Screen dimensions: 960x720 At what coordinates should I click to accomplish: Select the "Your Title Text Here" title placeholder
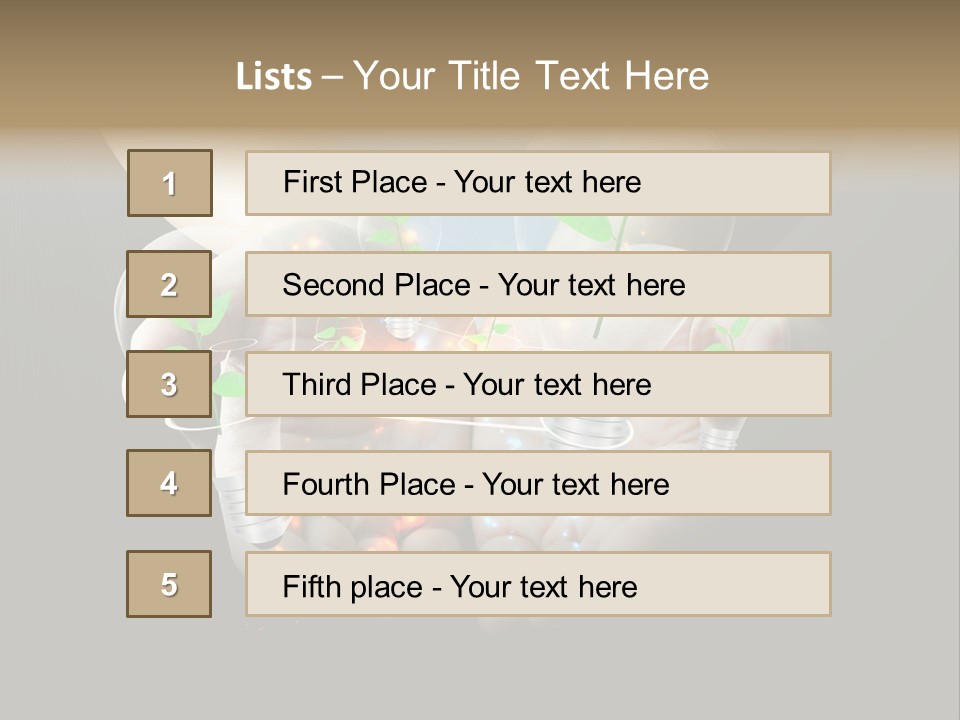(x=531, y=76)
